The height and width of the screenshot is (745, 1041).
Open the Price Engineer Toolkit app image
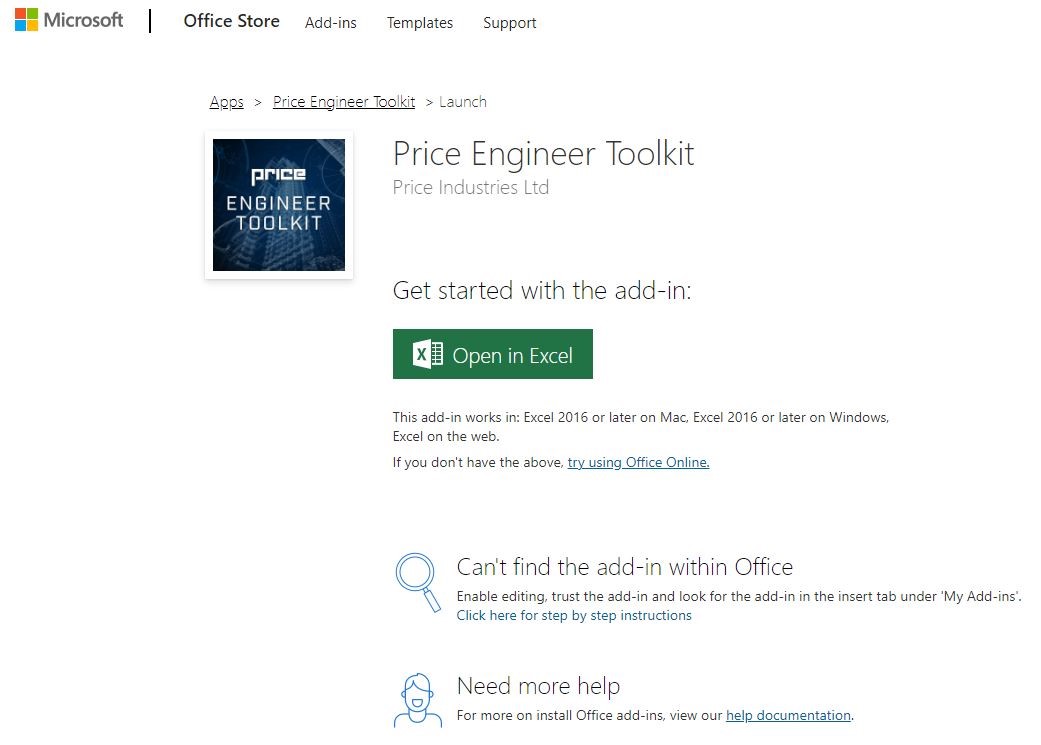coord(279,205)
